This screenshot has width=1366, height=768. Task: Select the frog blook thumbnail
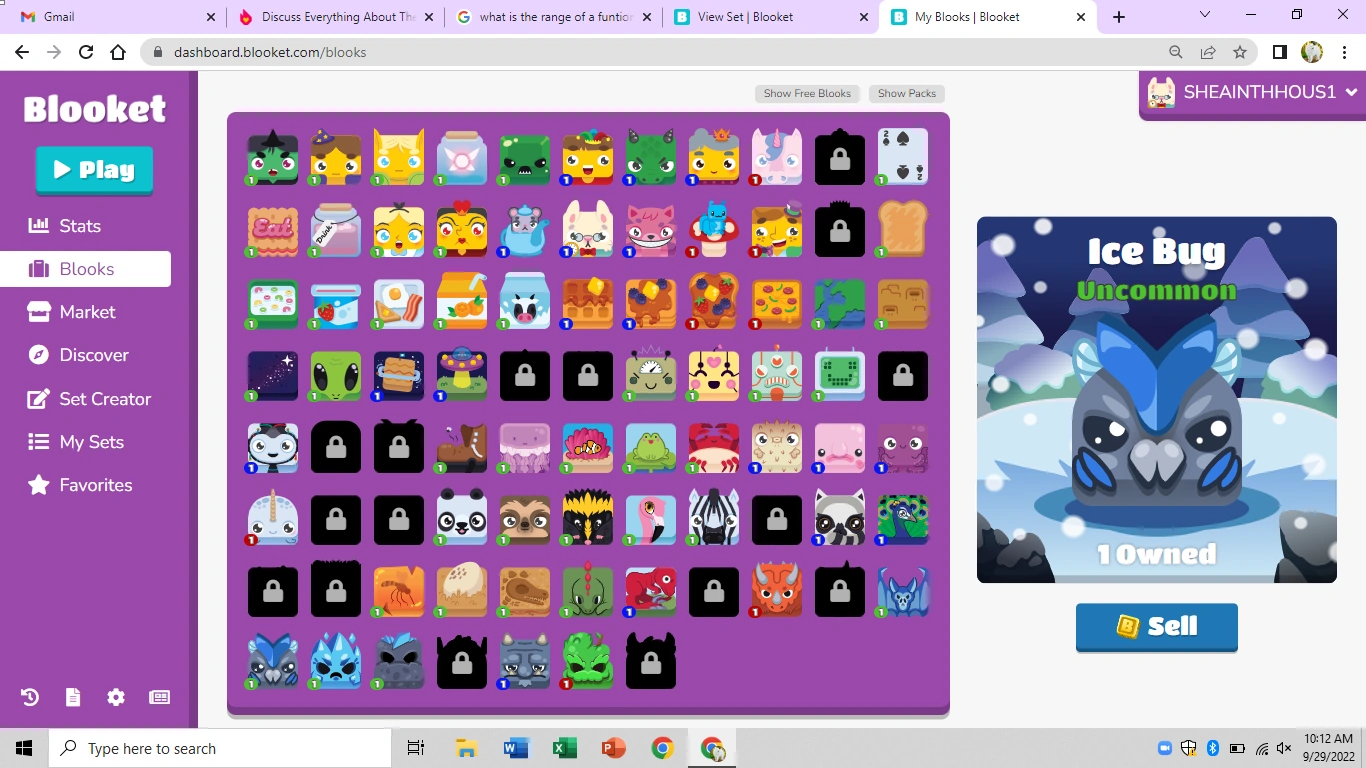pos(651,447)
